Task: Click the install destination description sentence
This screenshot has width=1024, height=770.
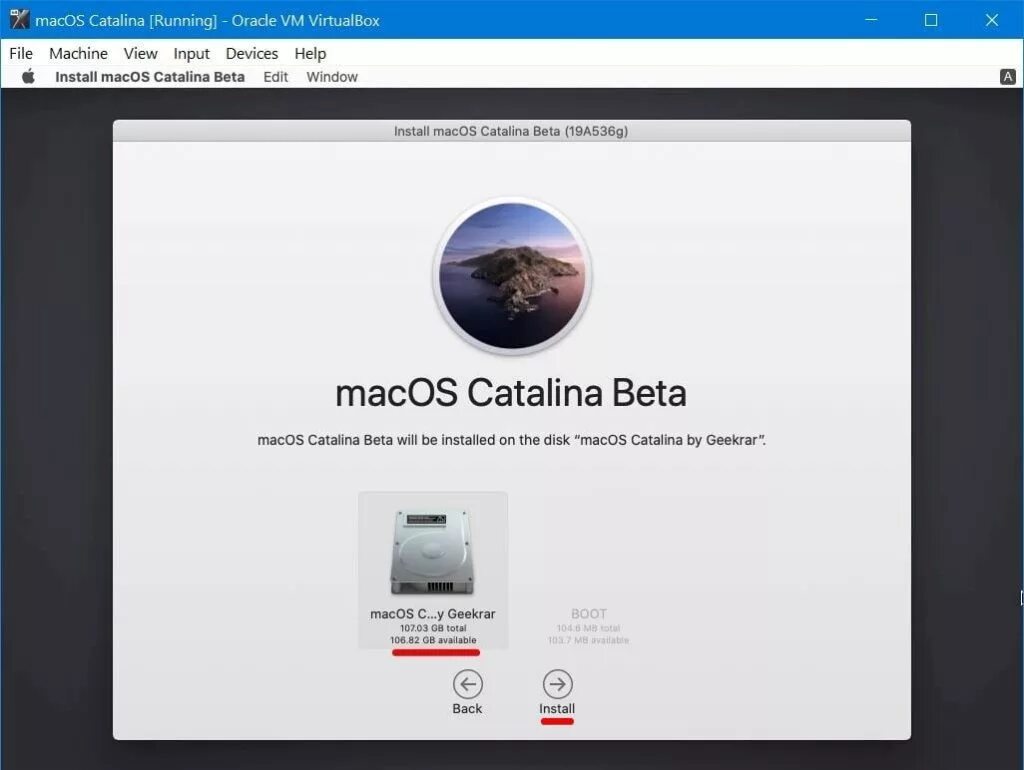Action: click(x=511, y=440)
